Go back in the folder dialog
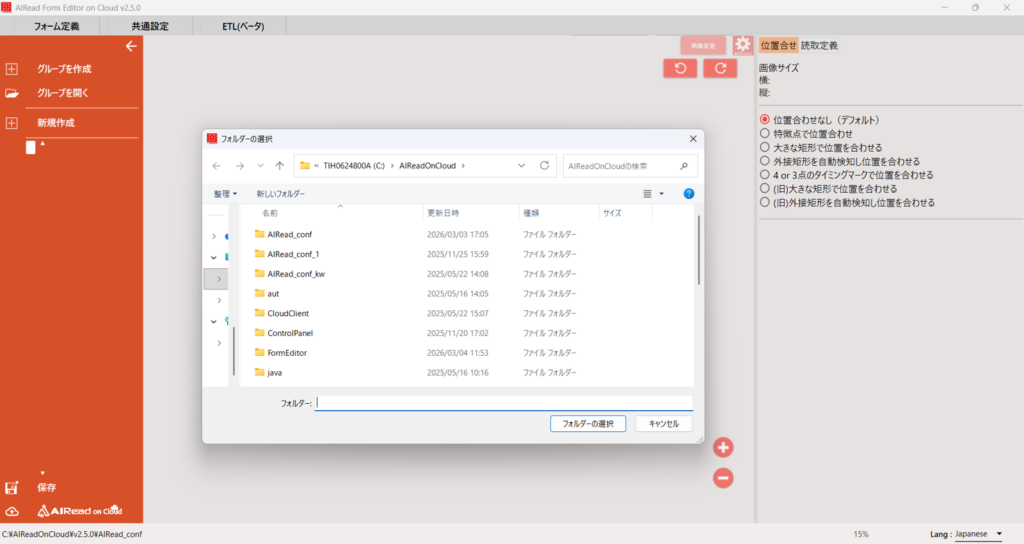The width and height of the screenshot is (1024, 544). click(x=217, y=166)
